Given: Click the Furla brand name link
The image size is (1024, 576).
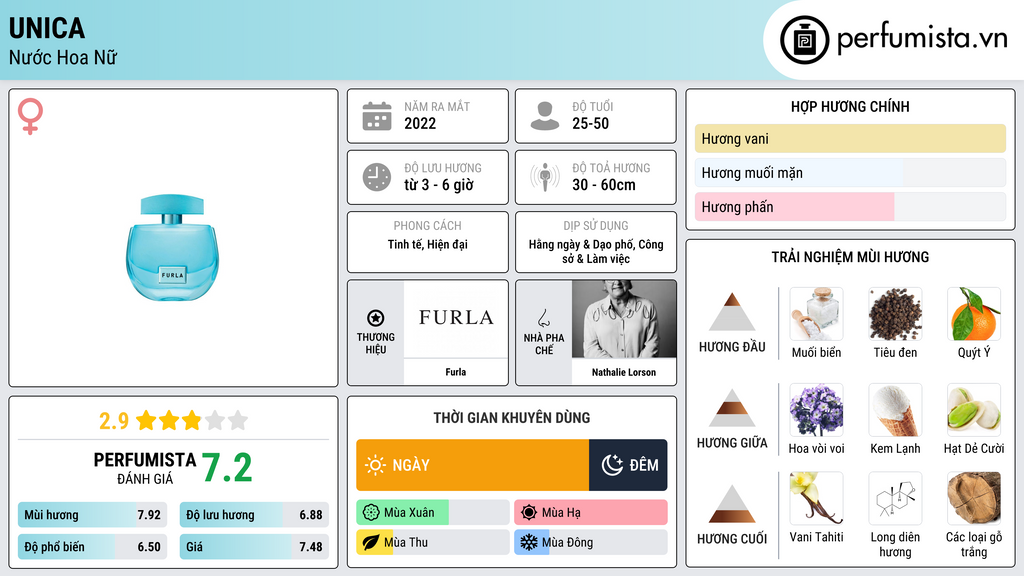Looking at the screenshot, I should [x=456, y=372].
